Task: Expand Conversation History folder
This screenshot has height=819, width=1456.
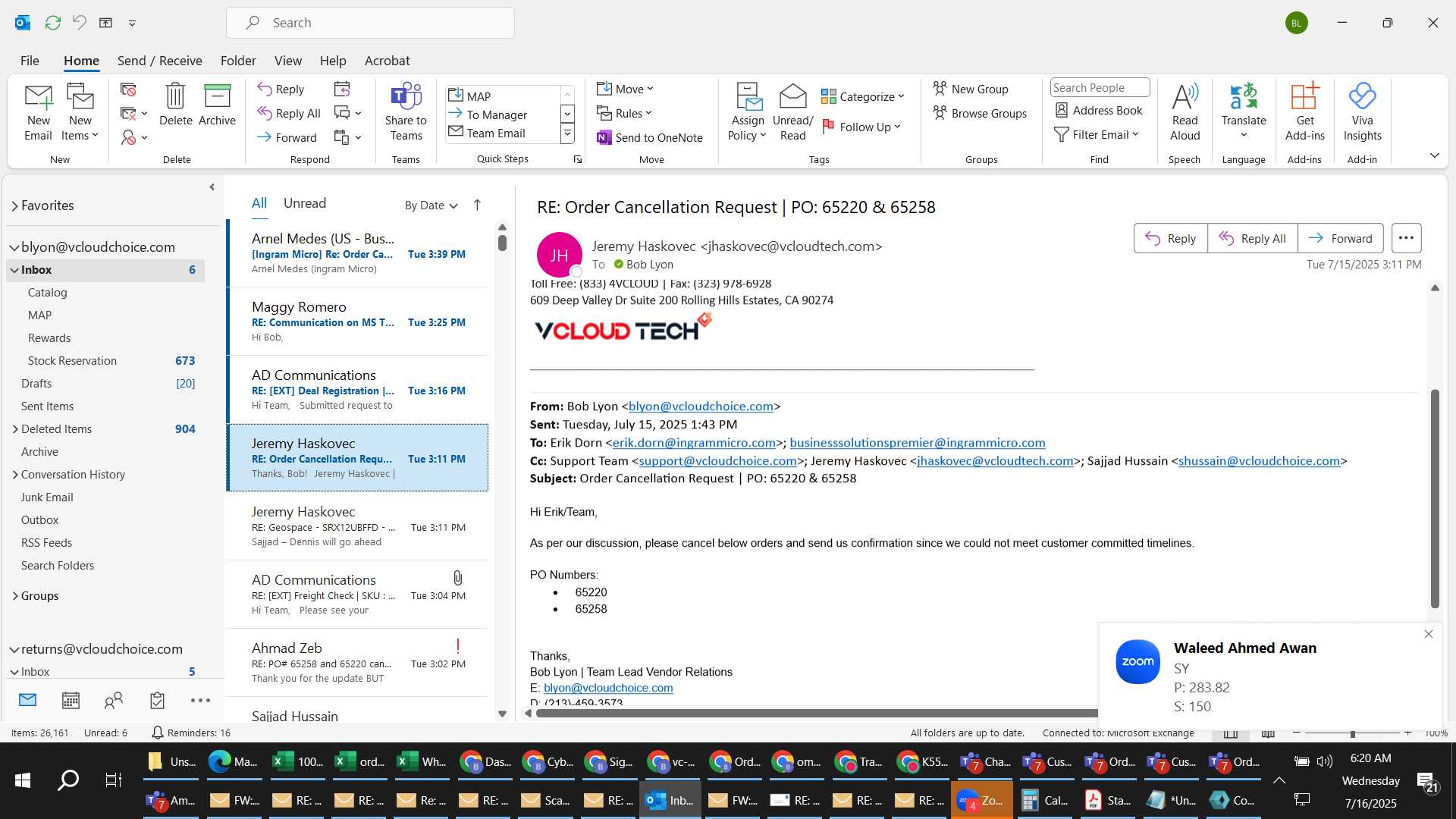Action: [14, 475]
